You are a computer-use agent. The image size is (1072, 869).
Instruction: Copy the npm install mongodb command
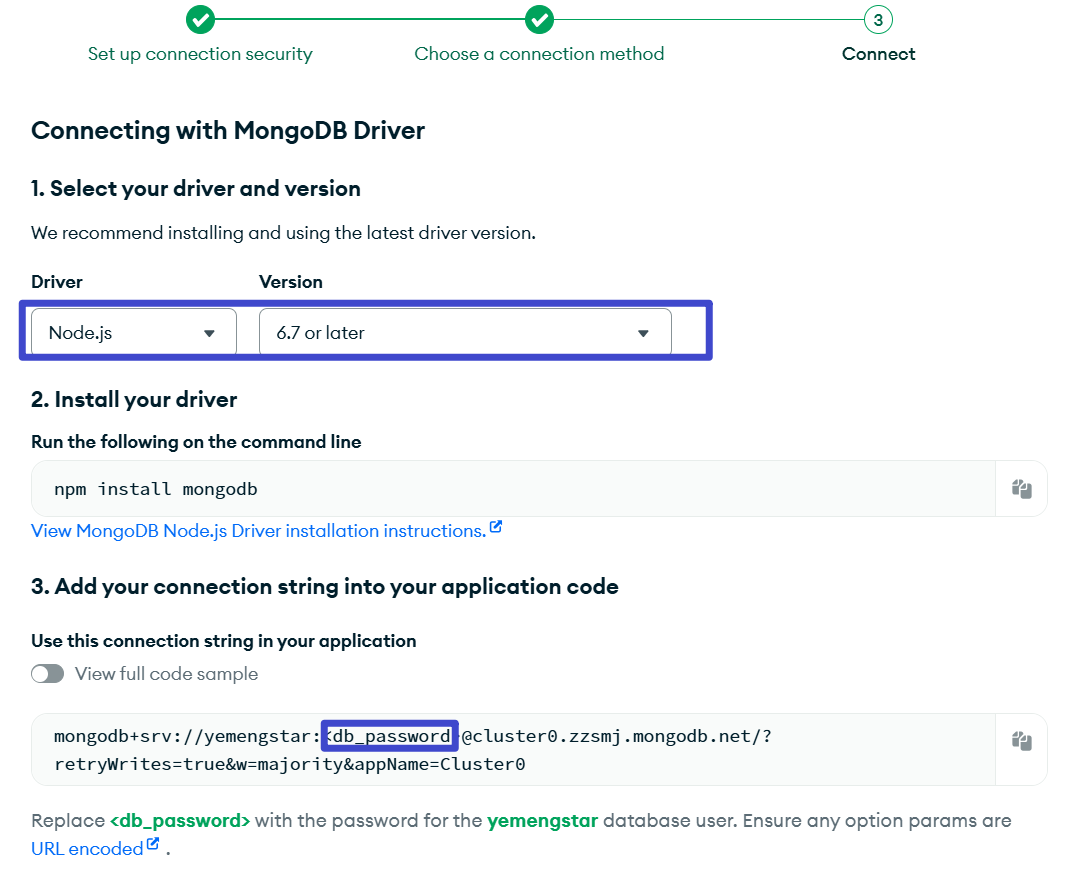(x=1021, y=489)
